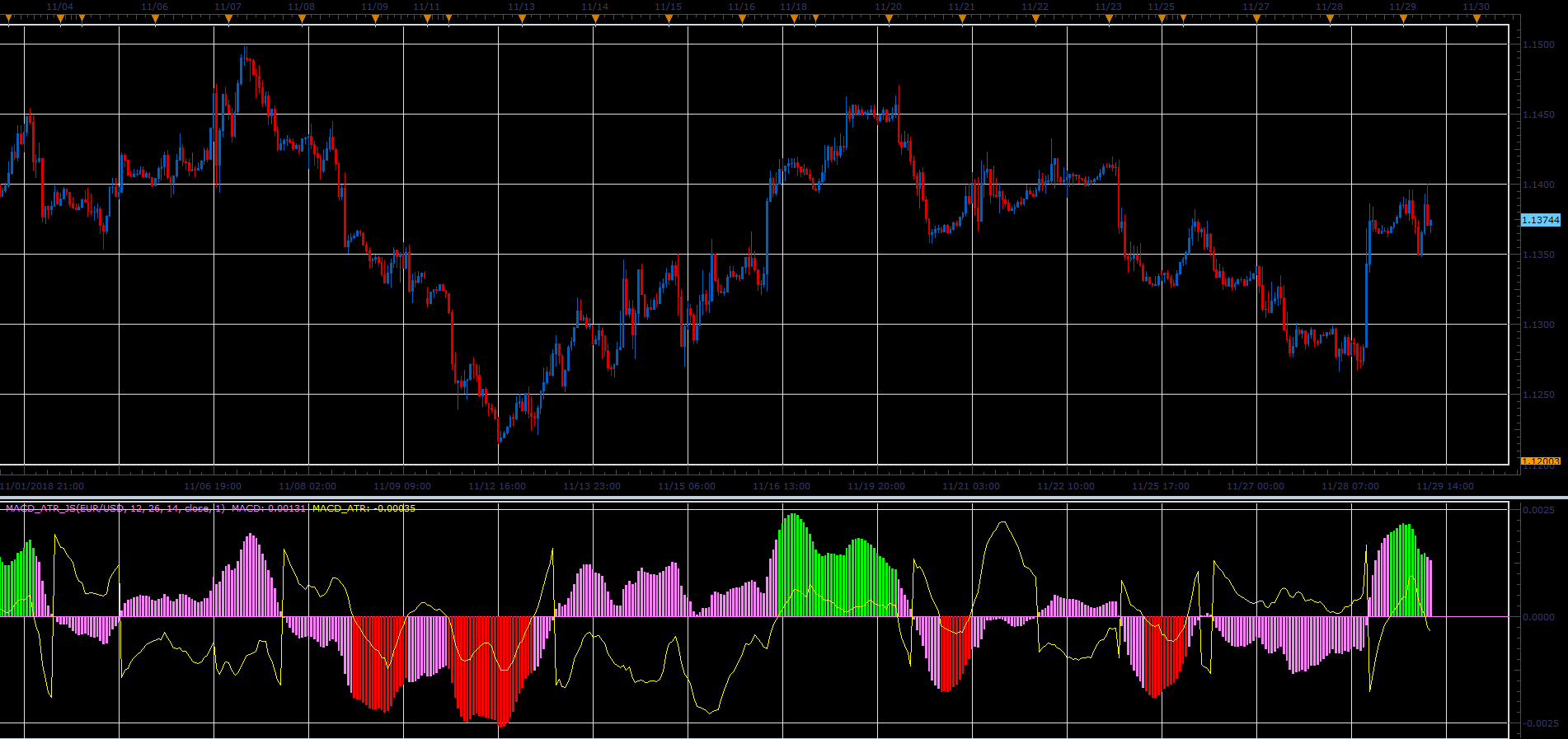Click the orange marker below 11/25
Image resolution: width=1568 pixels, height=739 pixels.
(x=1162, y=19)
